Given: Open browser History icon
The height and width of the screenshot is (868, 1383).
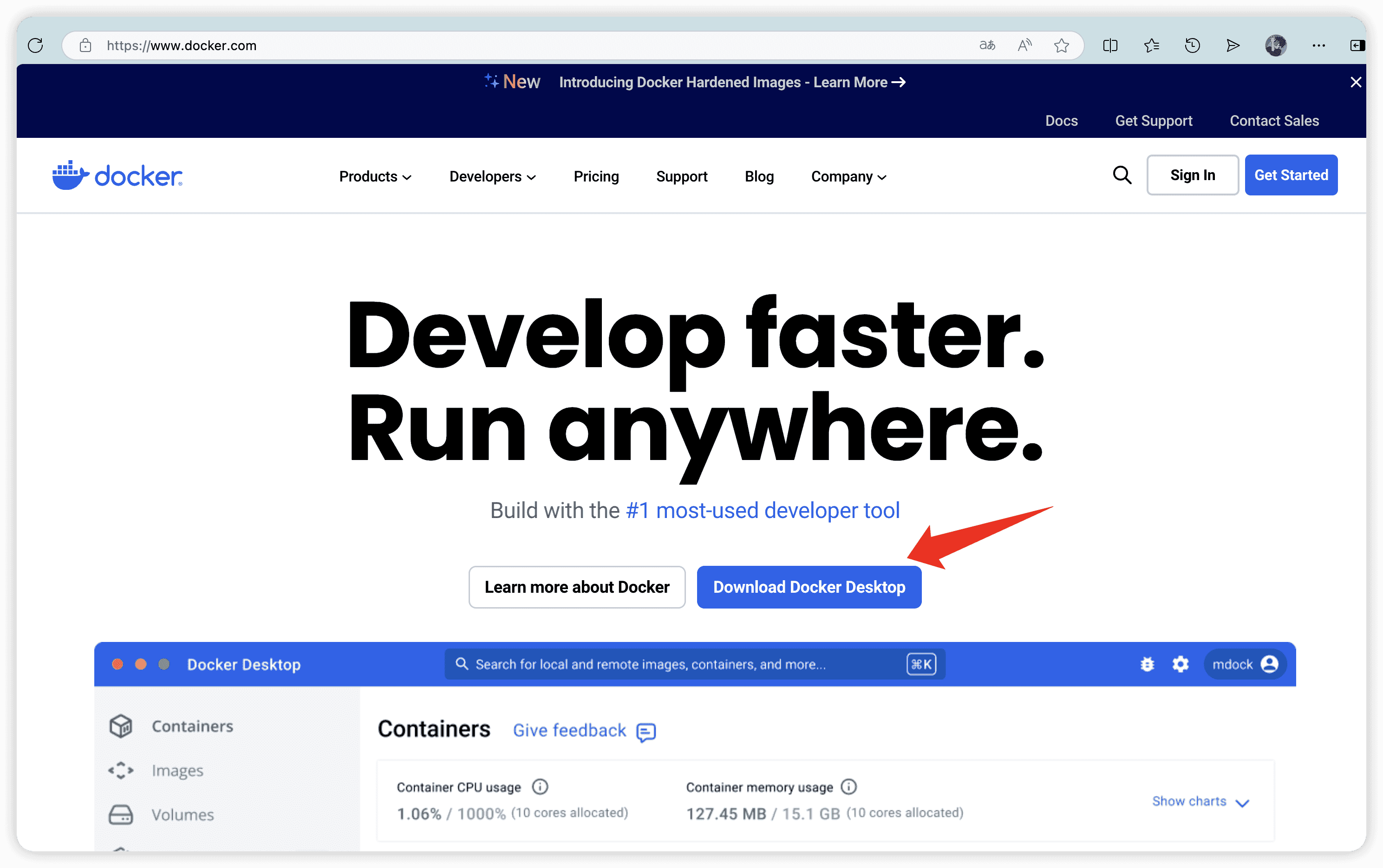Looking at the screenshot, I should tap(1192, 45).
